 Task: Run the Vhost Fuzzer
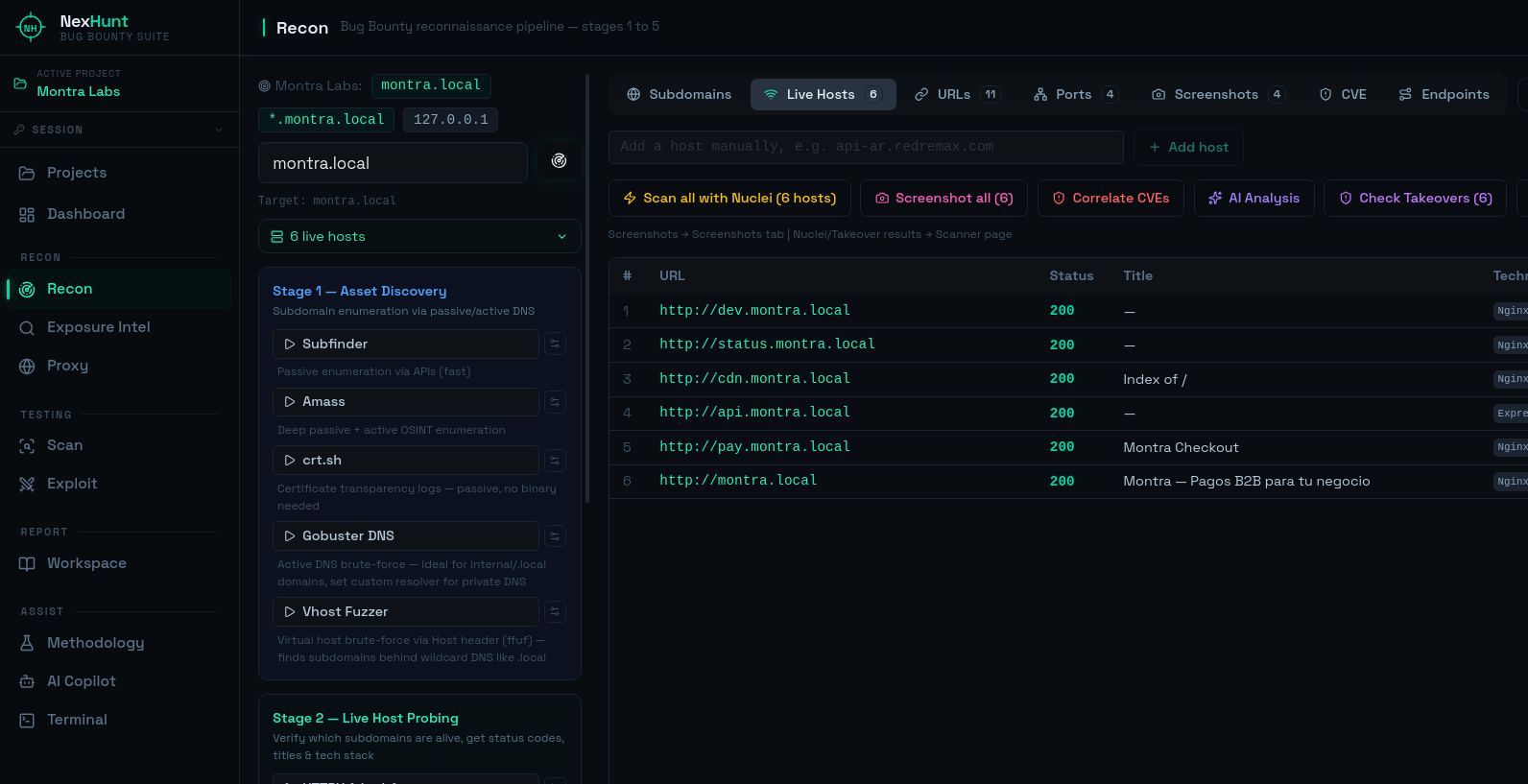pyautogui.click(x=406, y=612)
